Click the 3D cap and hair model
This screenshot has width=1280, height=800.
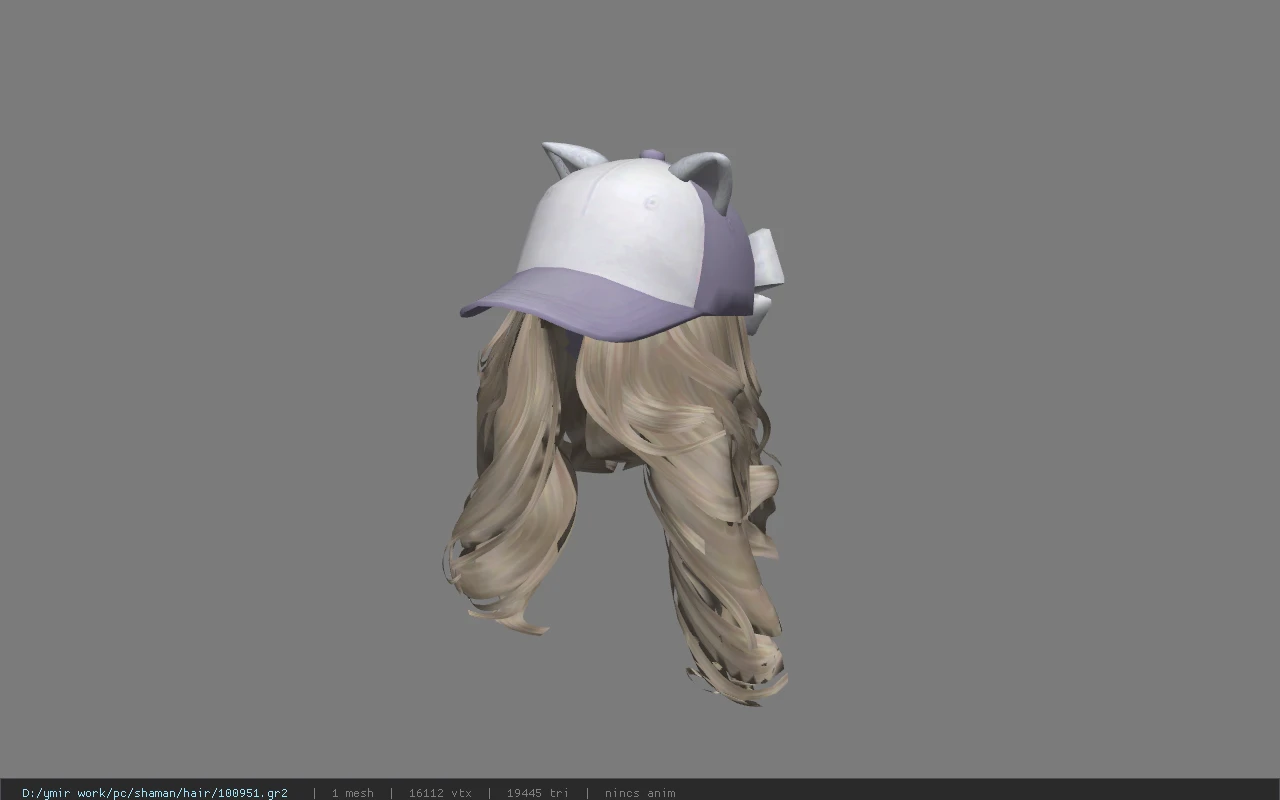[617, 424]
